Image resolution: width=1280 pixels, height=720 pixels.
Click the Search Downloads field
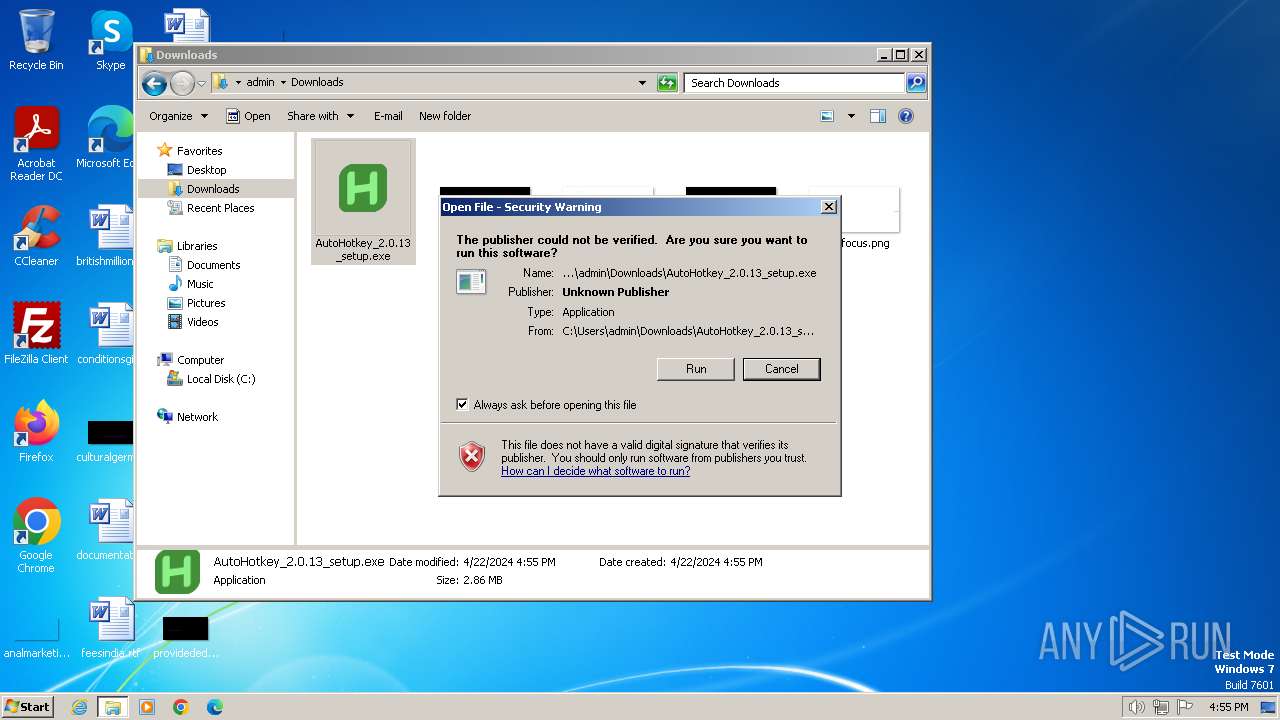pos(795,83)
